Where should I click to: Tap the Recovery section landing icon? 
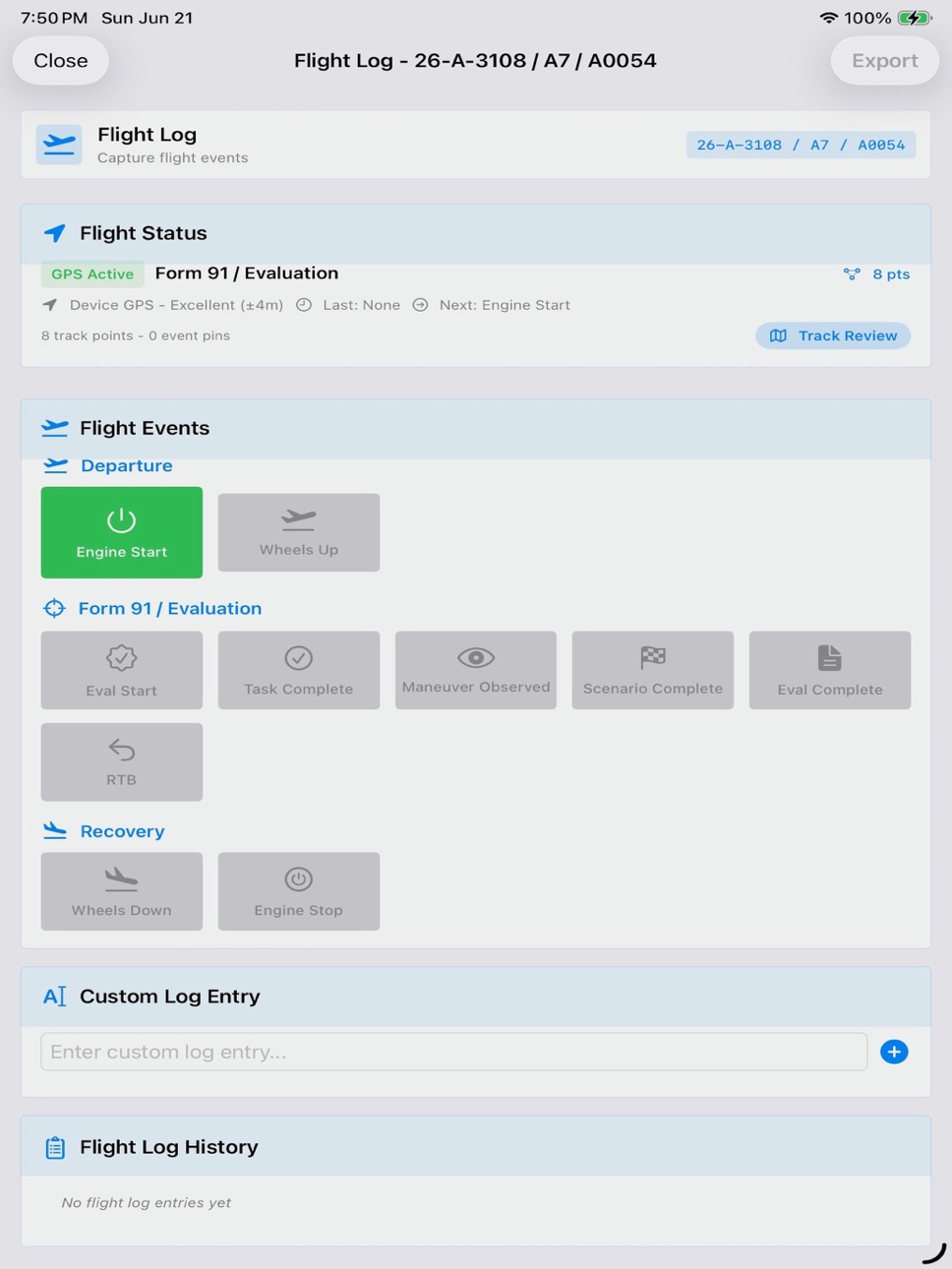click(x=55, y=831)
